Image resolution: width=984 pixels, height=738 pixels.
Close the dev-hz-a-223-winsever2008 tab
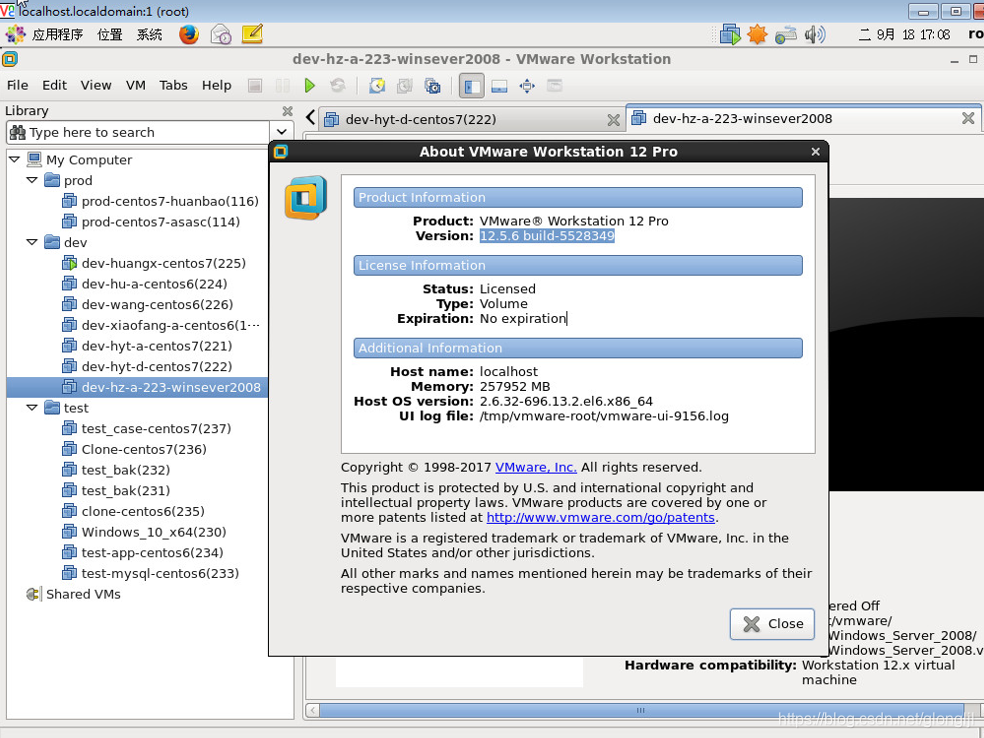click(968, 118)
